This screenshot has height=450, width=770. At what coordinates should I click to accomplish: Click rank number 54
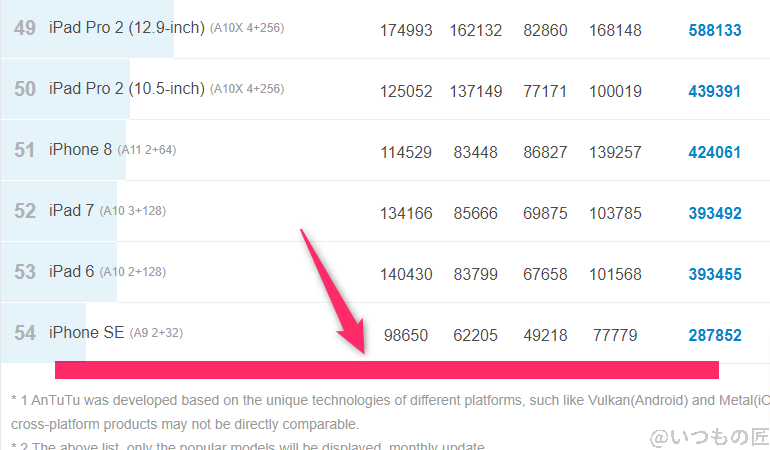click(25, 333)
